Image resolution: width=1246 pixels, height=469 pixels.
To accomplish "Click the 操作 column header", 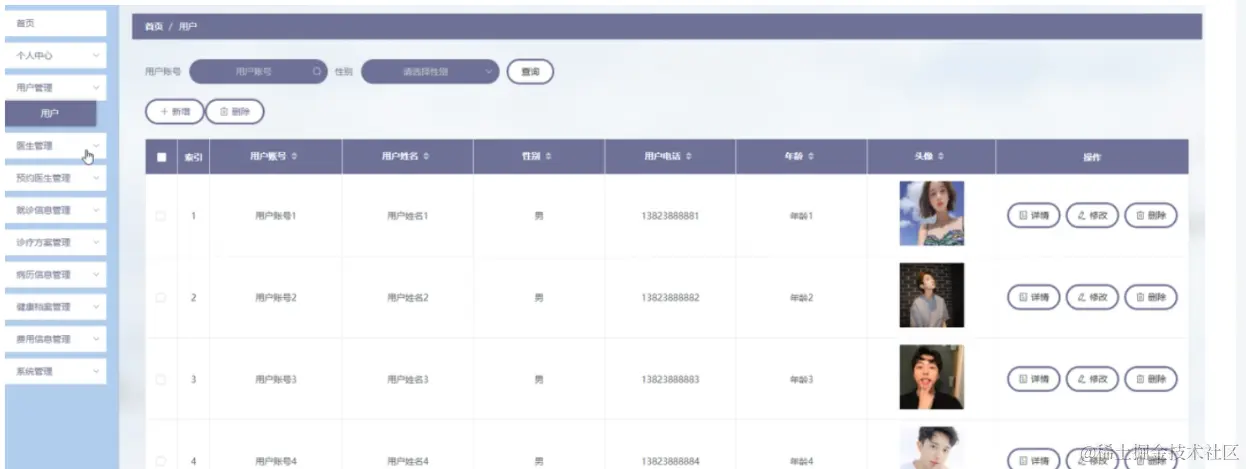I will pyautogui.click(x=1092, y=157).
